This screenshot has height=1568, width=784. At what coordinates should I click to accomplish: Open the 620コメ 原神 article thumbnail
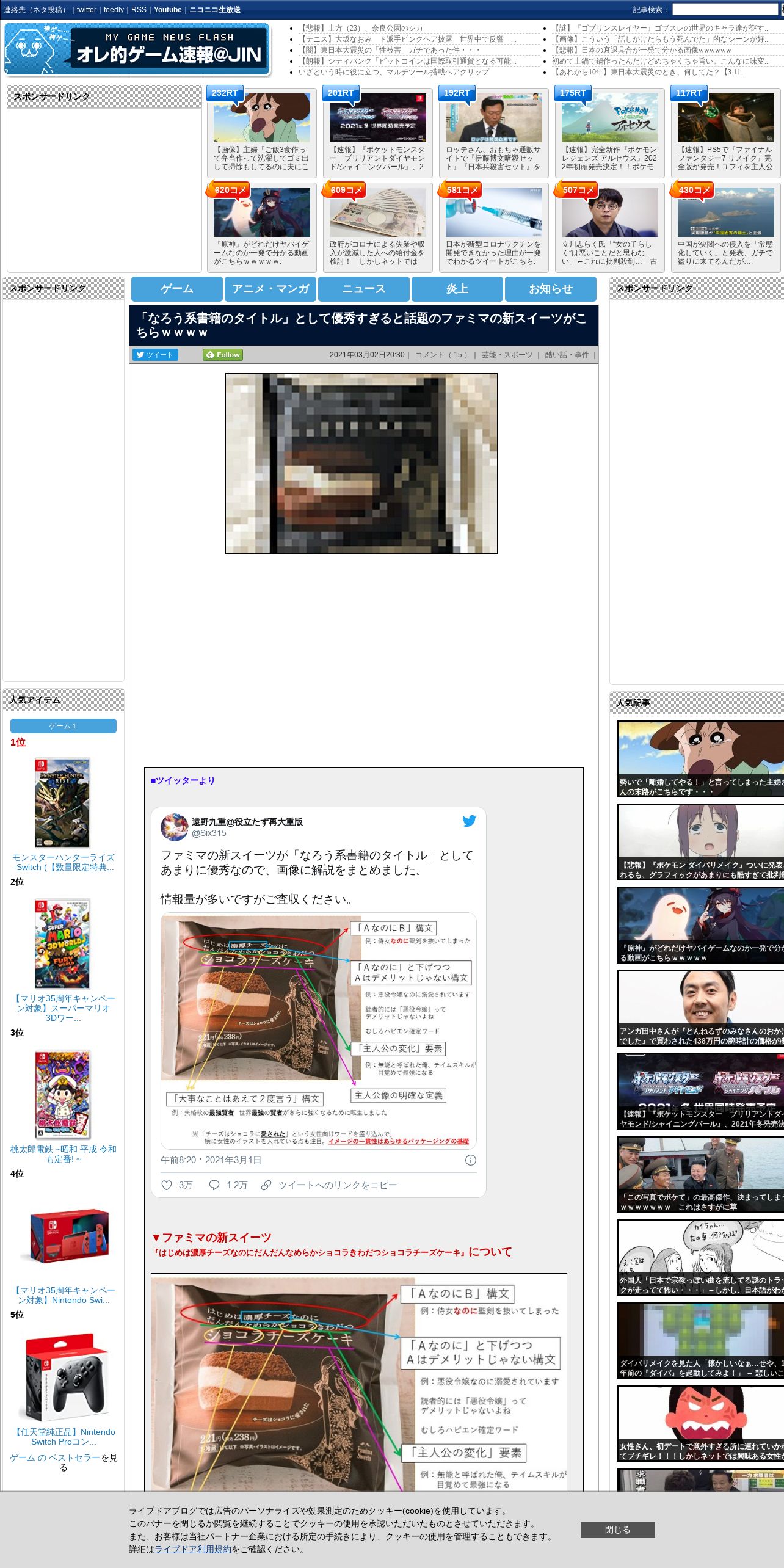click(x=262, y=212)
